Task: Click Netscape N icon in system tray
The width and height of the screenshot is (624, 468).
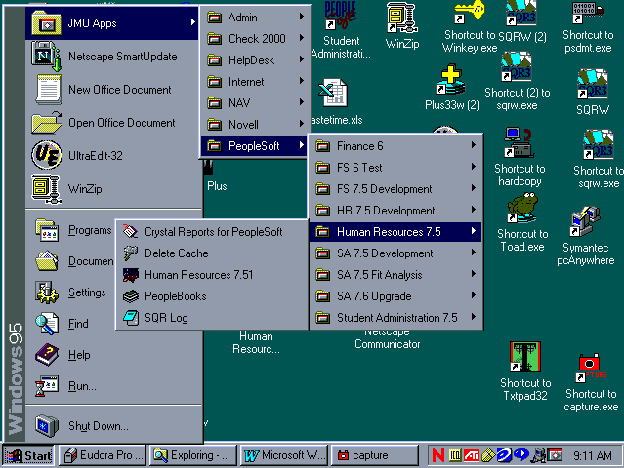Action: (x=438, y=455)
